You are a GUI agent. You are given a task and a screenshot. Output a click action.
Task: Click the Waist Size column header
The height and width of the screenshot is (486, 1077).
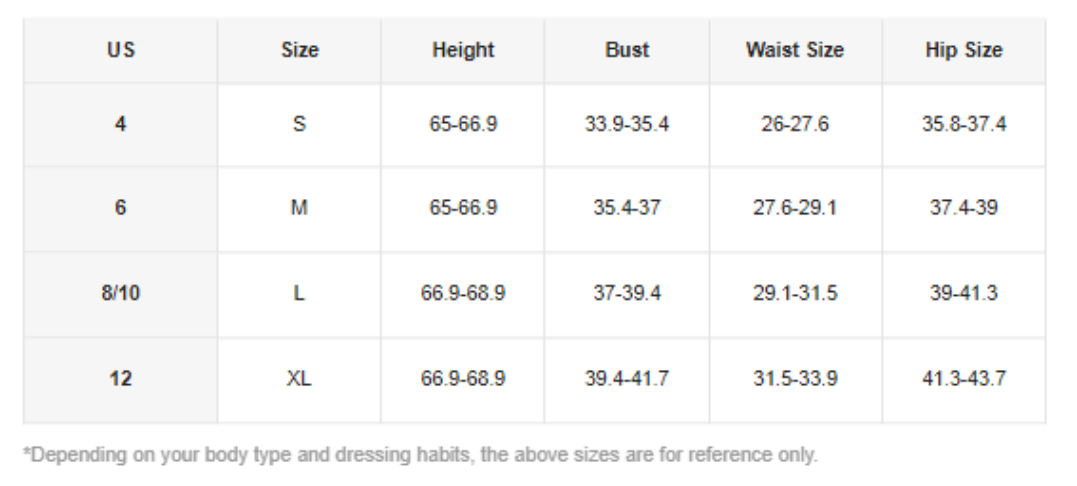795,50
